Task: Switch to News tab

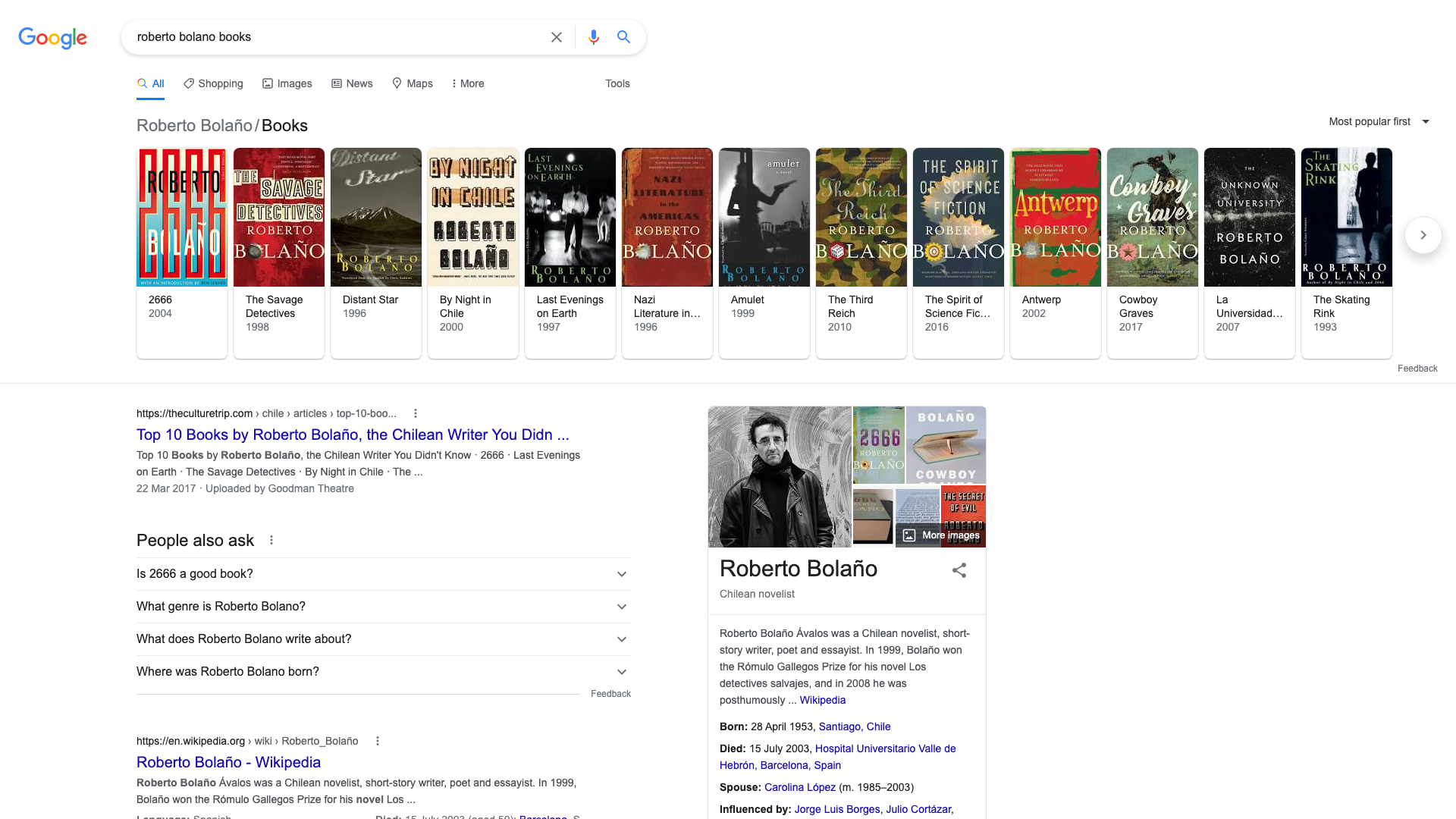Action: [352, 83]
